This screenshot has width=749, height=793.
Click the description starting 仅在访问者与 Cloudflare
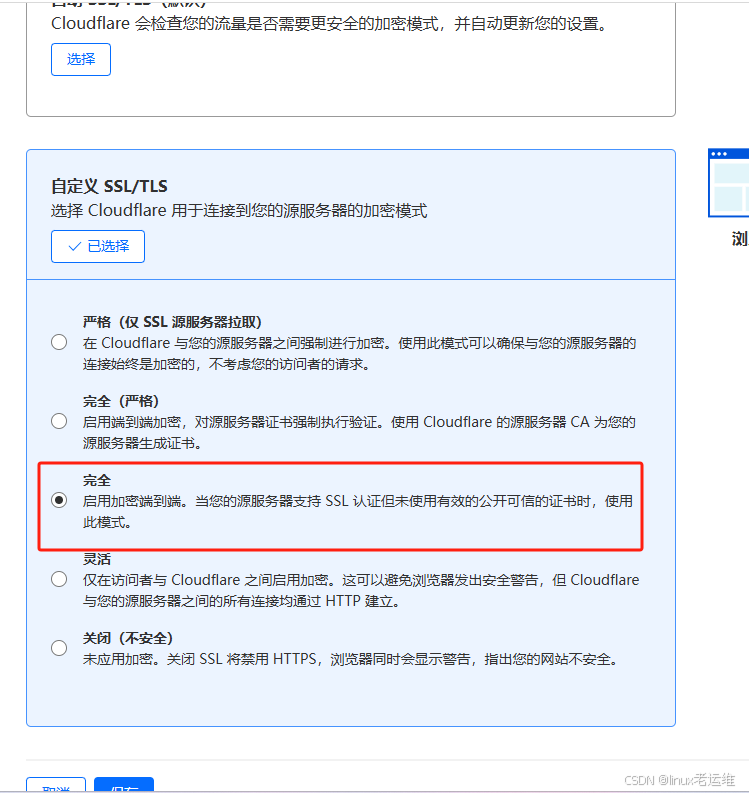(361, 590)
